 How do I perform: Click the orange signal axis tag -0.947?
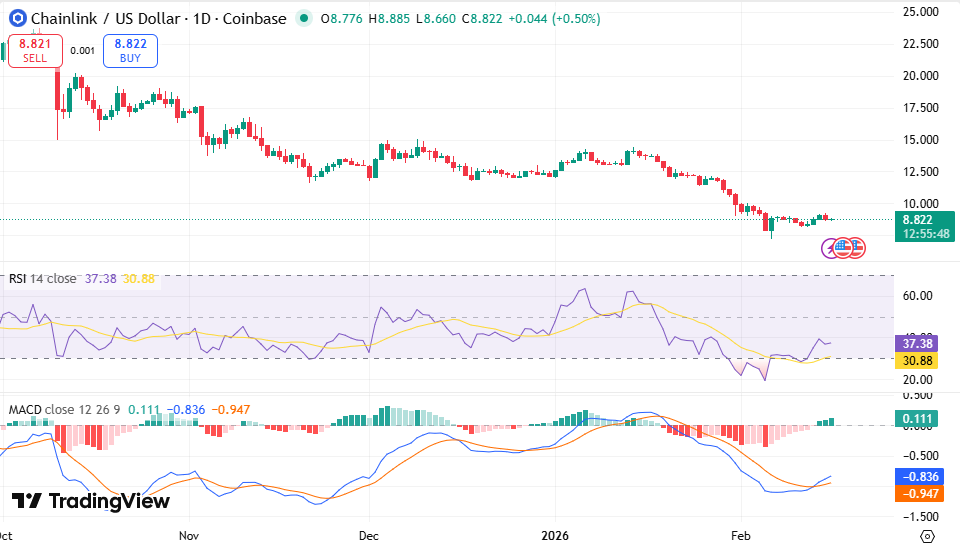click(x=920, y=494)
